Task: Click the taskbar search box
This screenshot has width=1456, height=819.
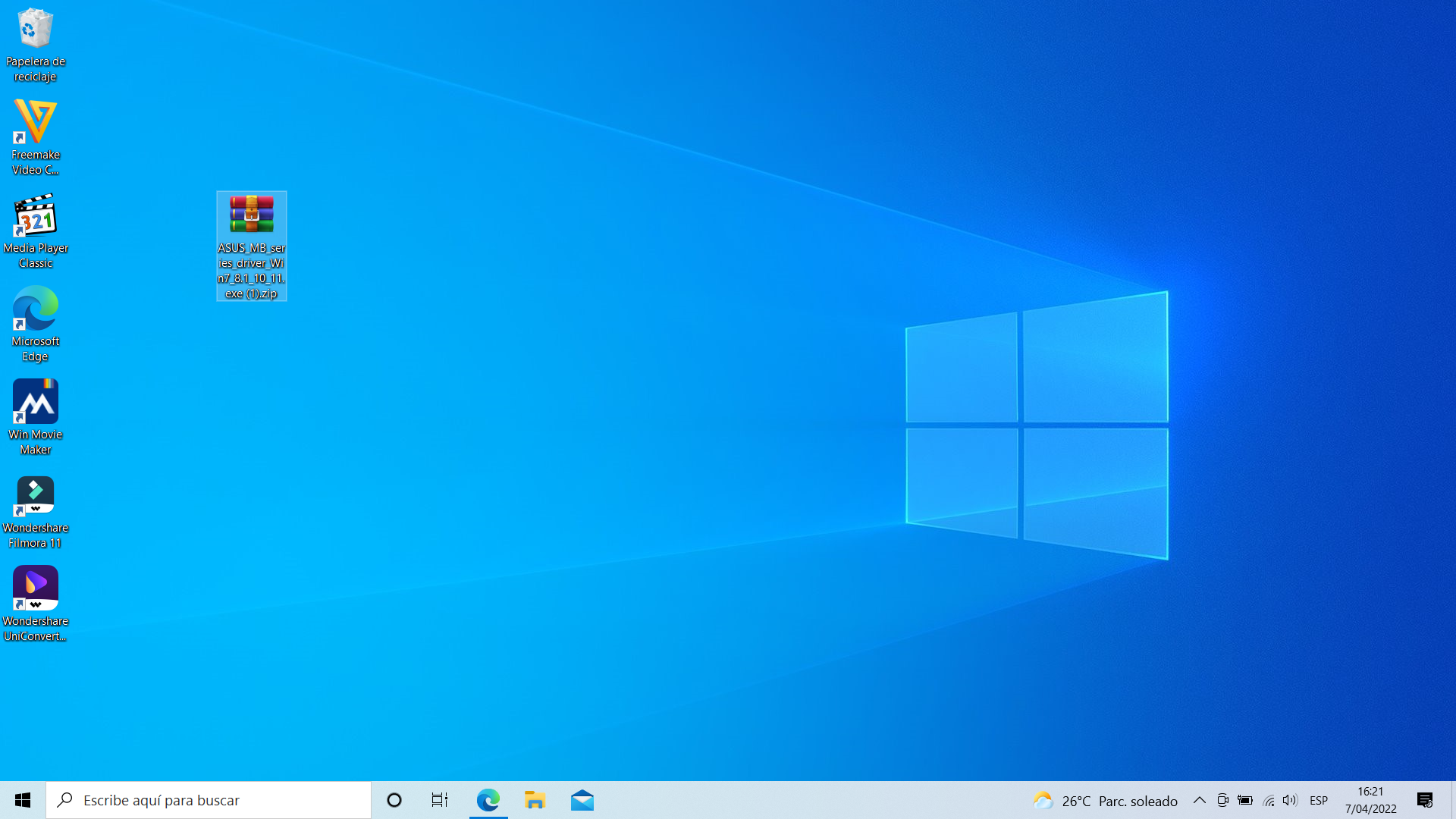Action: [x=209, y=800]
